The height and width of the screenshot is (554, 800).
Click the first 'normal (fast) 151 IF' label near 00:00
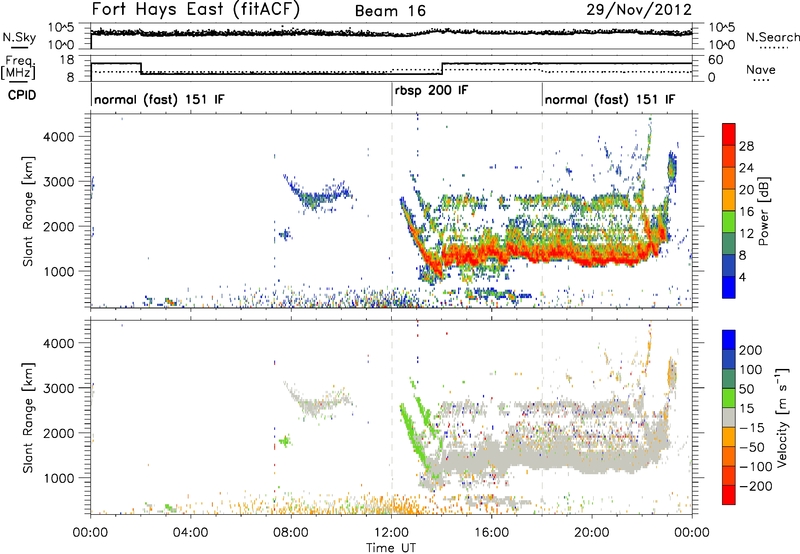click(x=159, y=99)
